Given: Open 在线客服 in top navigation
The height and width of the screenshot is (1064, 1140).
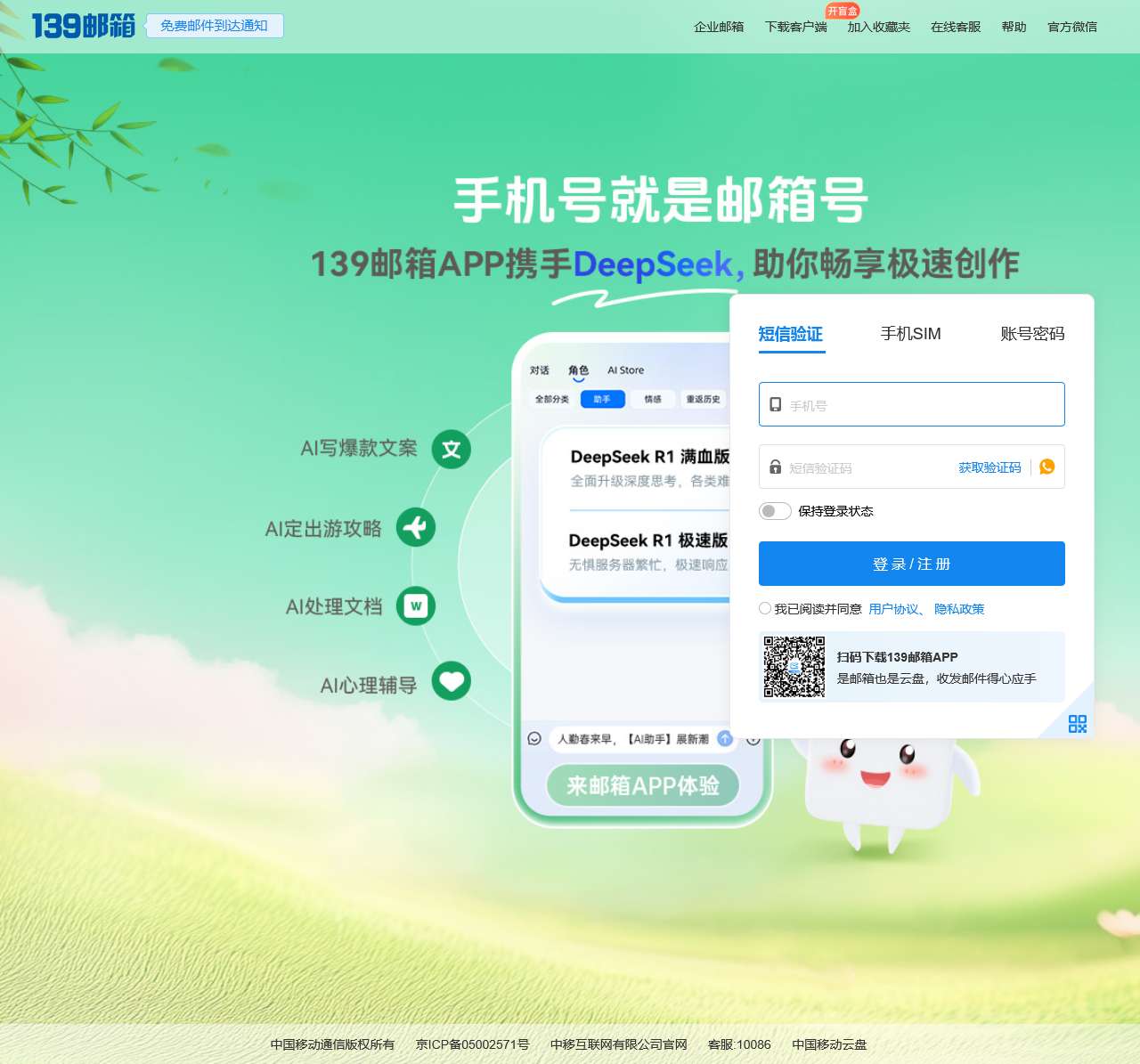Looking at the screenshot, I should click(956, 27).
